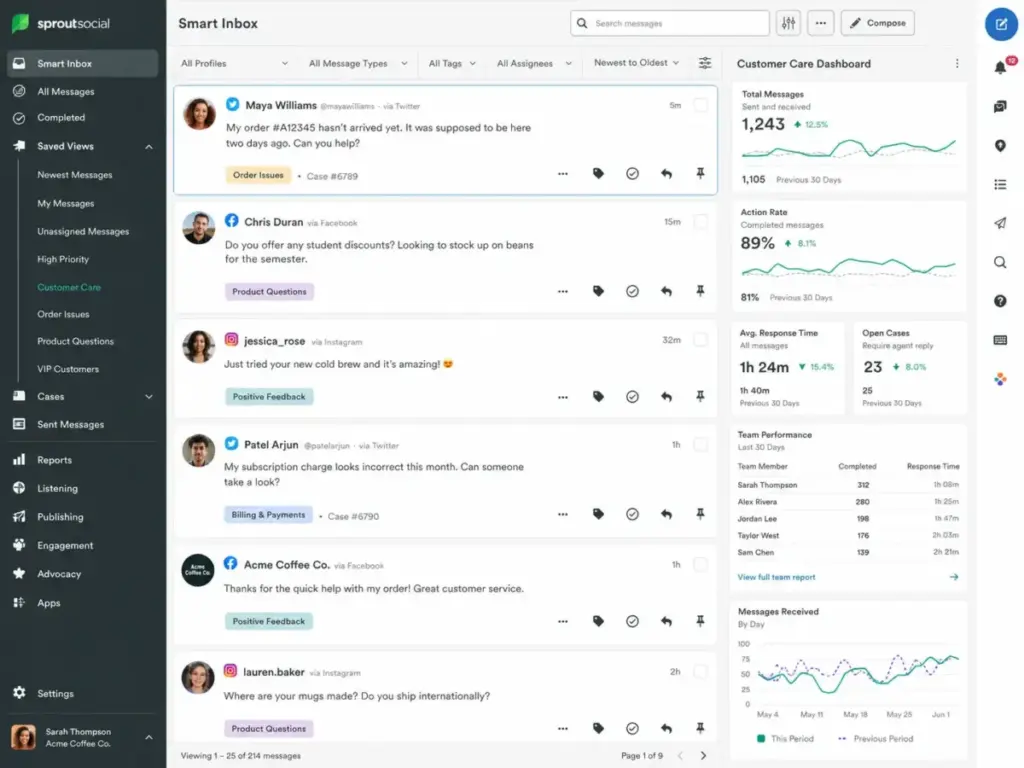This screenshot has width=1024, height=768.
Task: Tag Chris Duran's message
Action: [x=598, y=291]
